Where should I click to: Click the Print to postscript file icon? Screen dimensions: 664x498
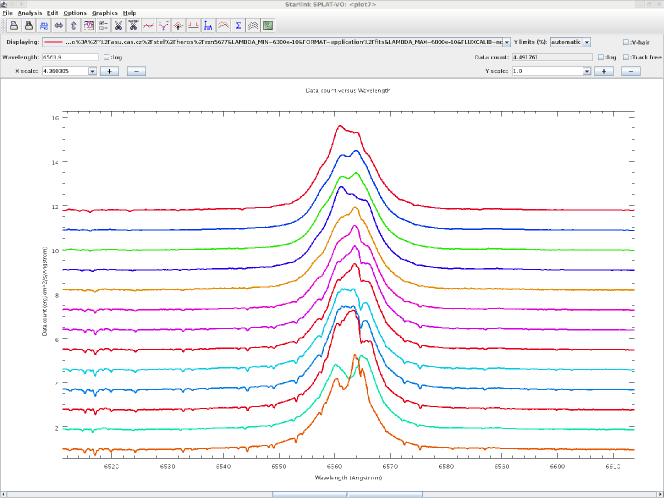point(29,26)
